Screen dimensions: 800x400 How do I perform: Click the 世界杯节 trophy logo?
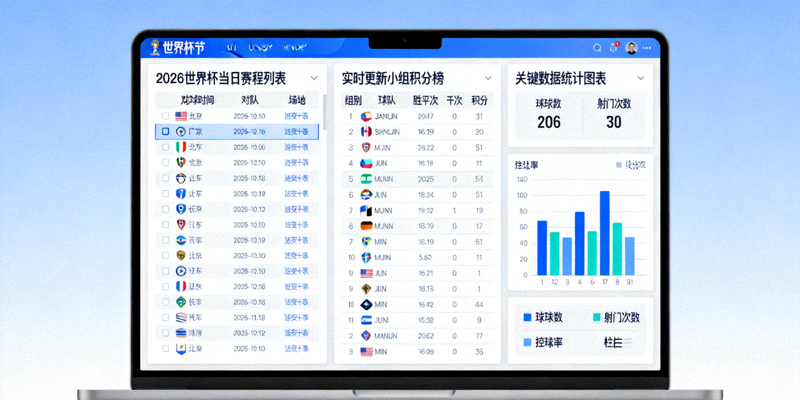pyautogui.click(x=155, y=48)
